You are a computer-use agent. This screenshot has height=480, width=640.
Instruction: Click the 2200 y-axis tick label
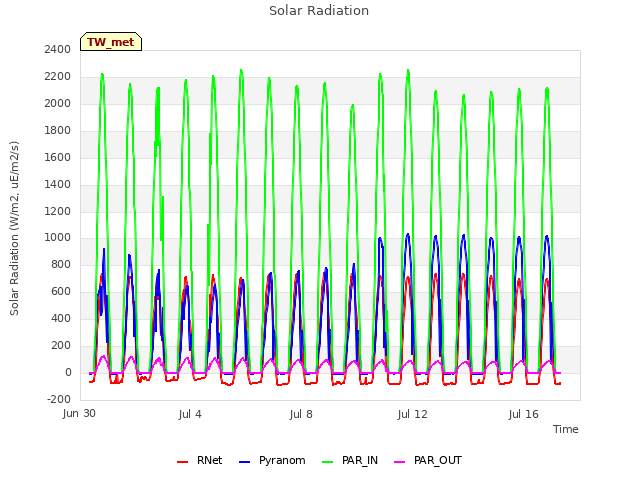tap(58, 77)
